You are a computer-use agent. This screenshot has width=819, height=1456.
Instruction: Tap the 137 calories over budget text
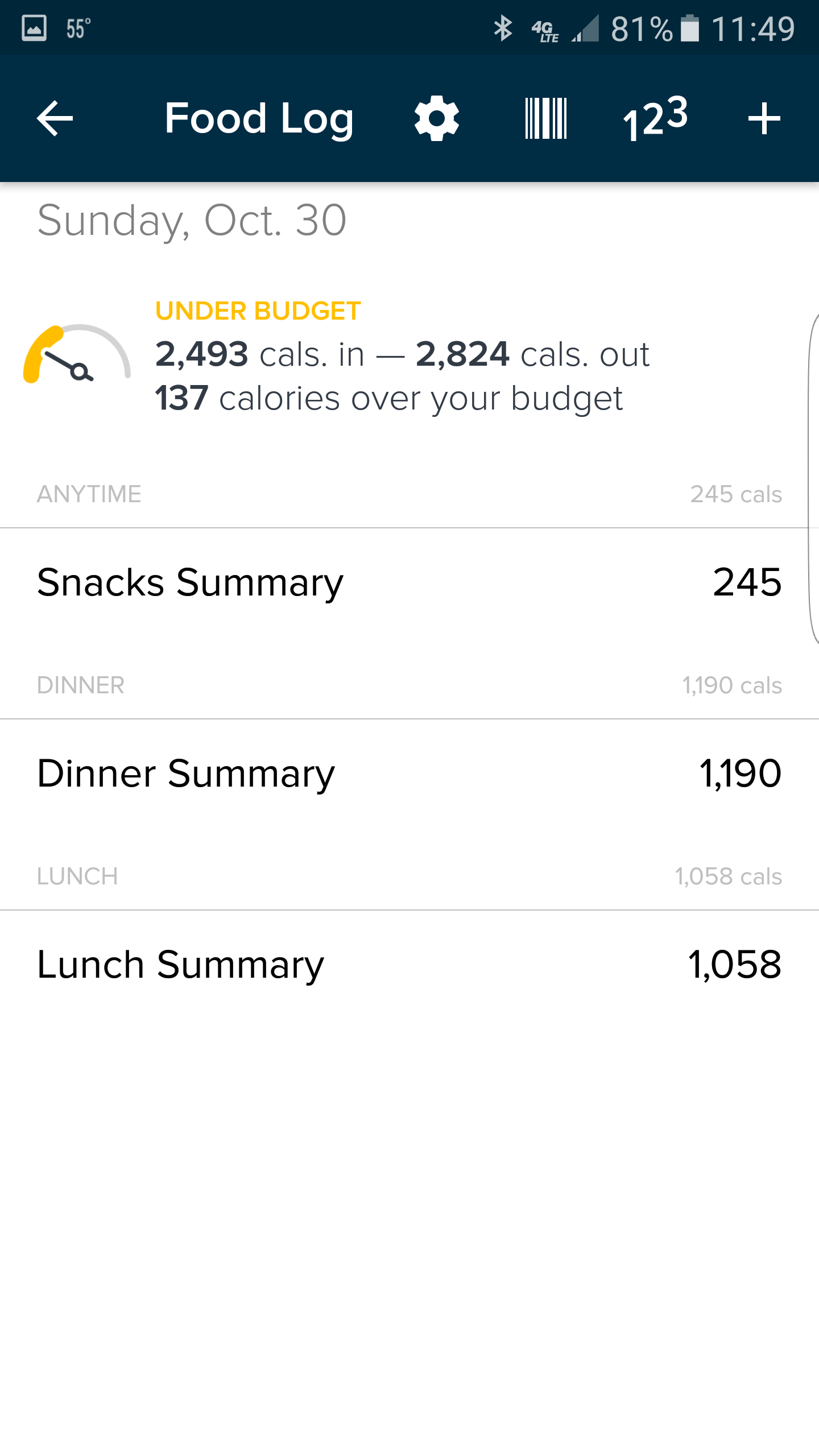click(x=389, y=398)
